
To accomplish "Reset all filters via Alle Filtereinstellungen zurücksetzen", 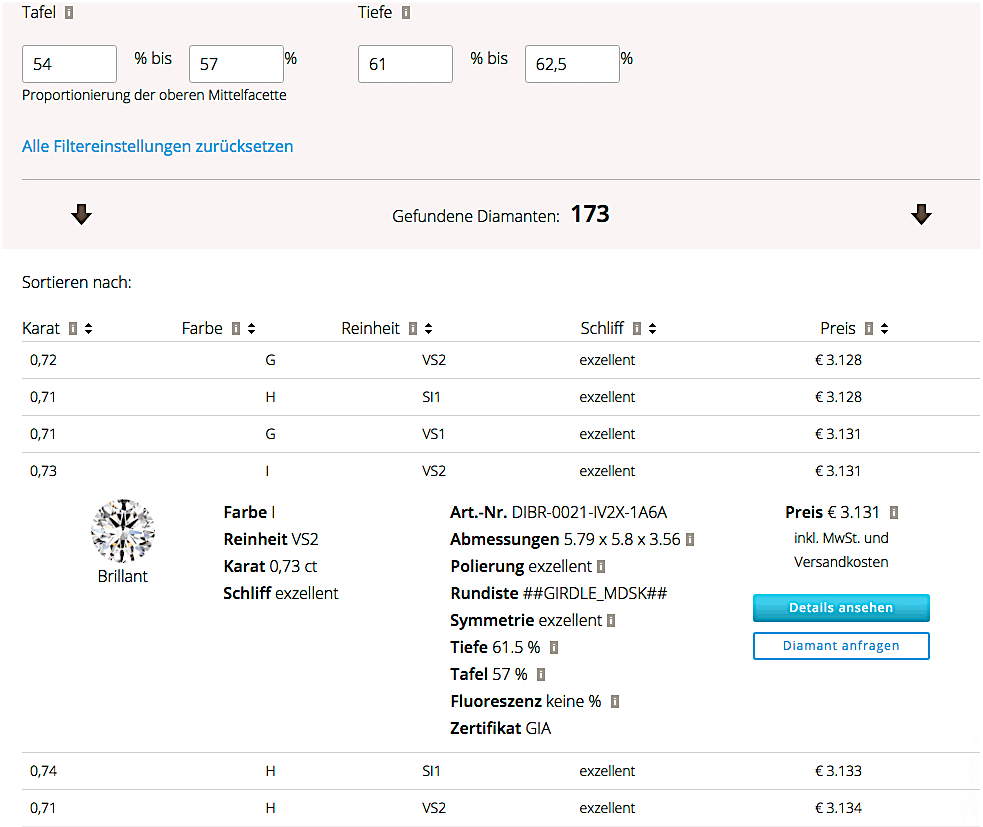I will (157, 146).
